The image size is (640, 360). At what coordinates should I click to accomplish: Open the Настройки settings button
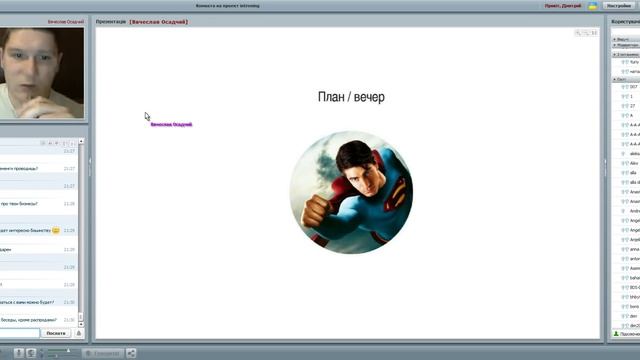coord(619,6)
